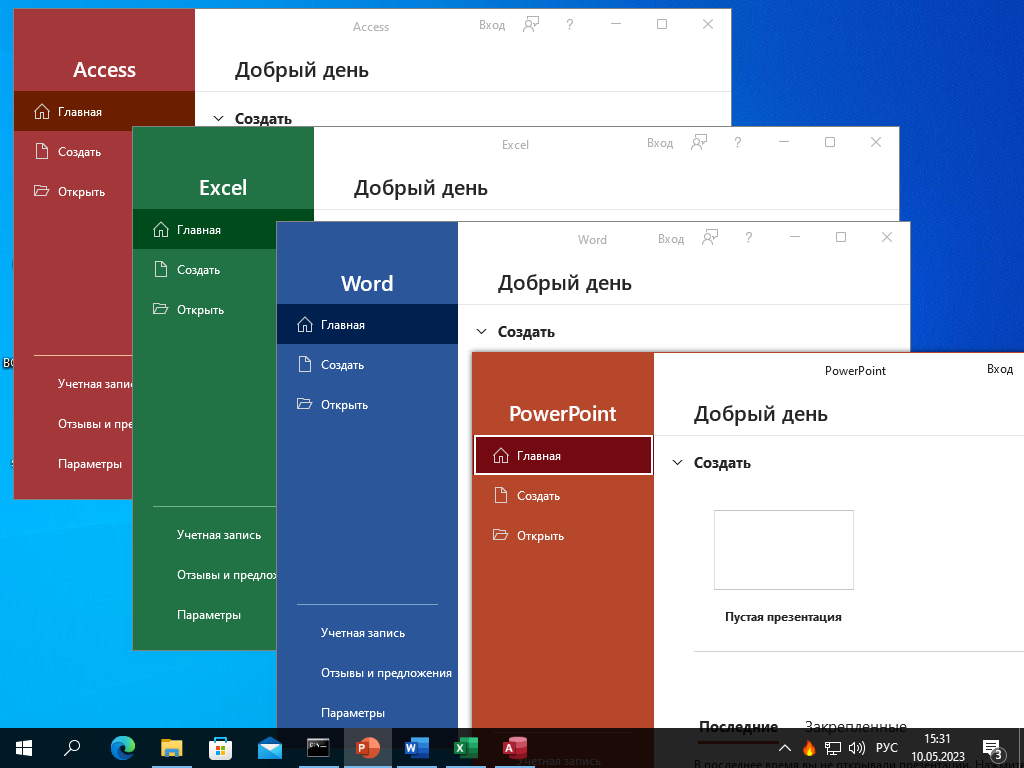Sign in via Вход in the Excel window

660,143
